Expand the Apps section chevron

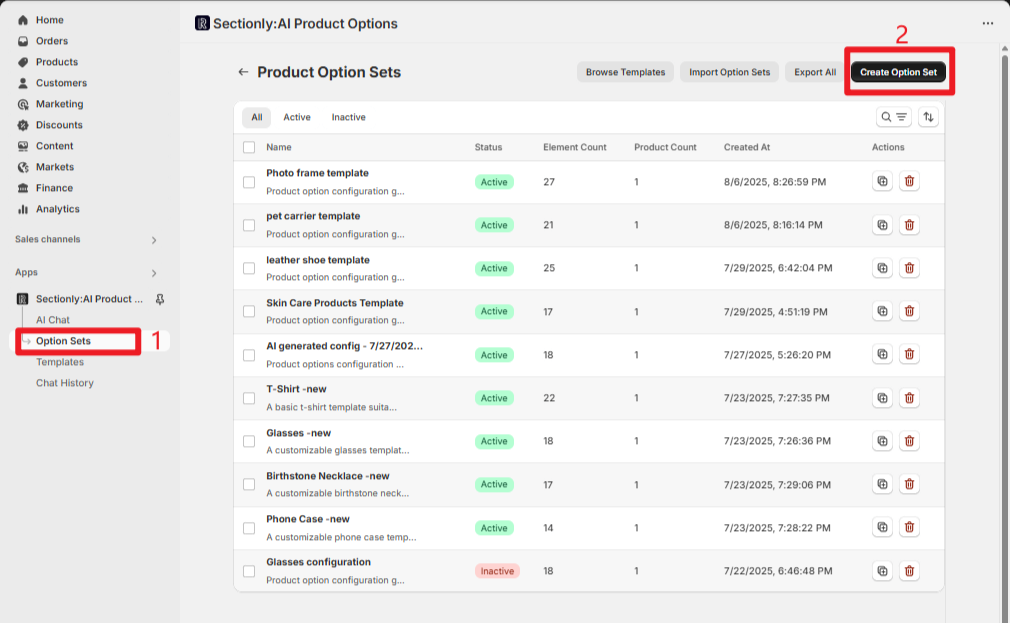coord(154,273)
